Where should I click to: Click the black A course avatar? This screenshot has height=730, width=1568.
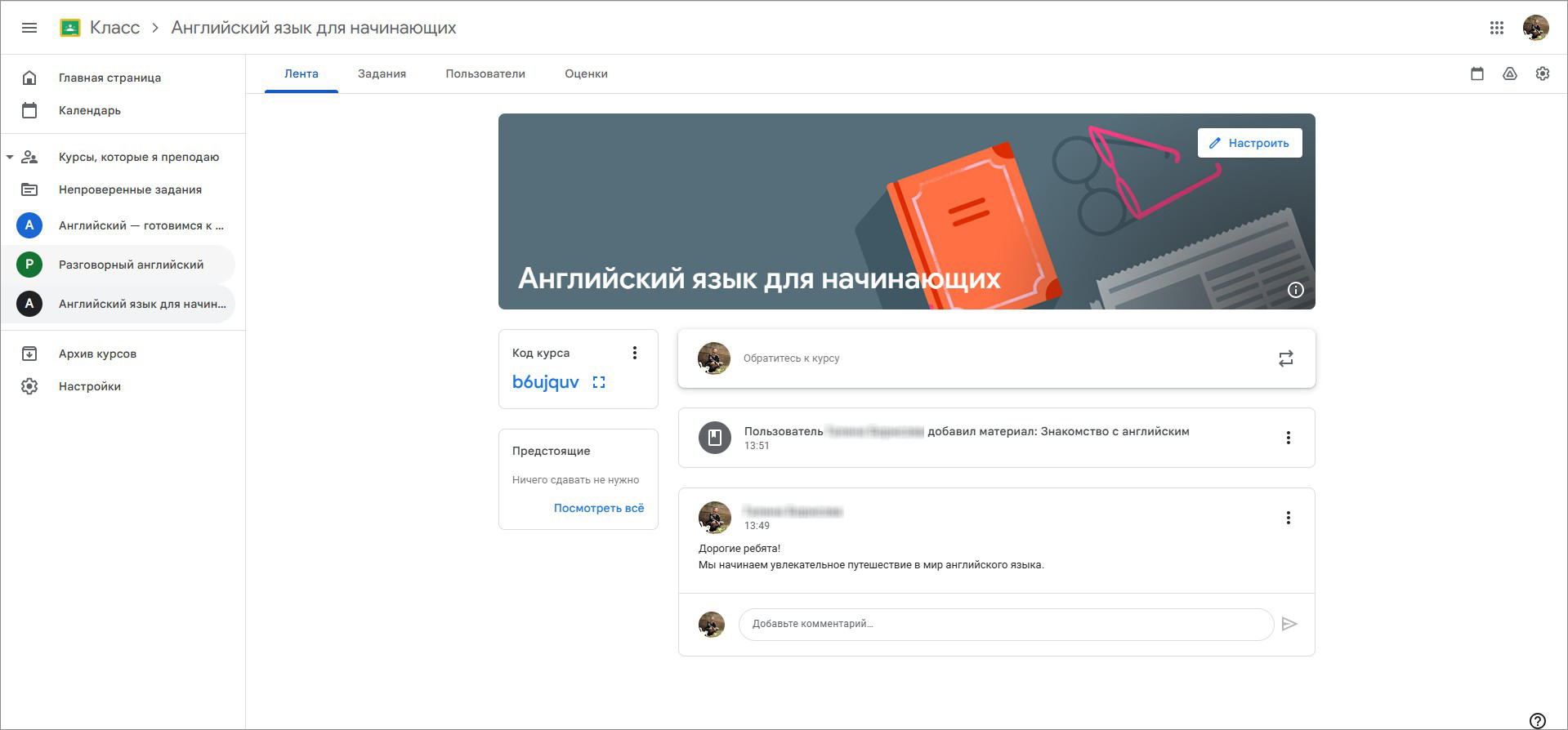pyautogui.click(x=29, y=304)
